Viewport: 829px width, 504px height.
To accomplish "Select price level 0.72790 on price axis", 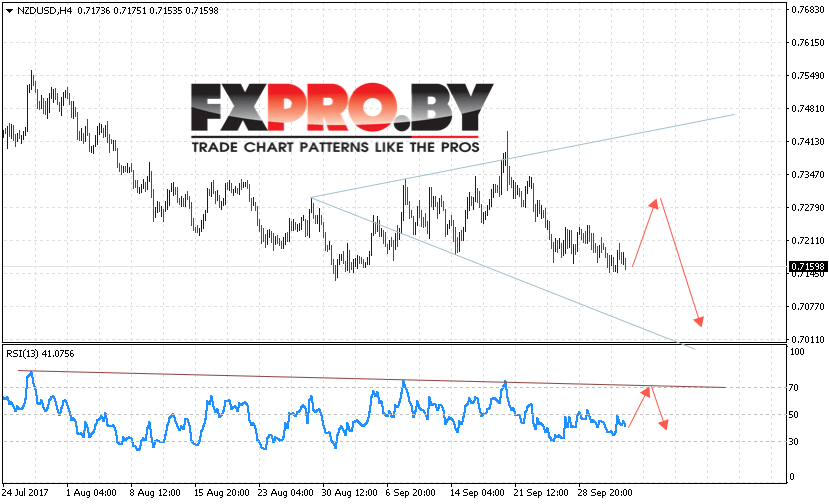I will [807, 207].
